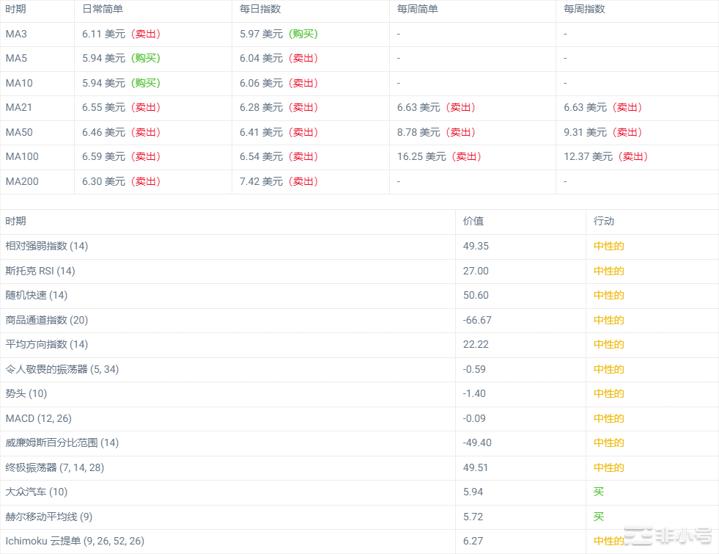Select the 大众汽车 (10) row
This screenshot has height=554, width=719.
coord(360,492)
